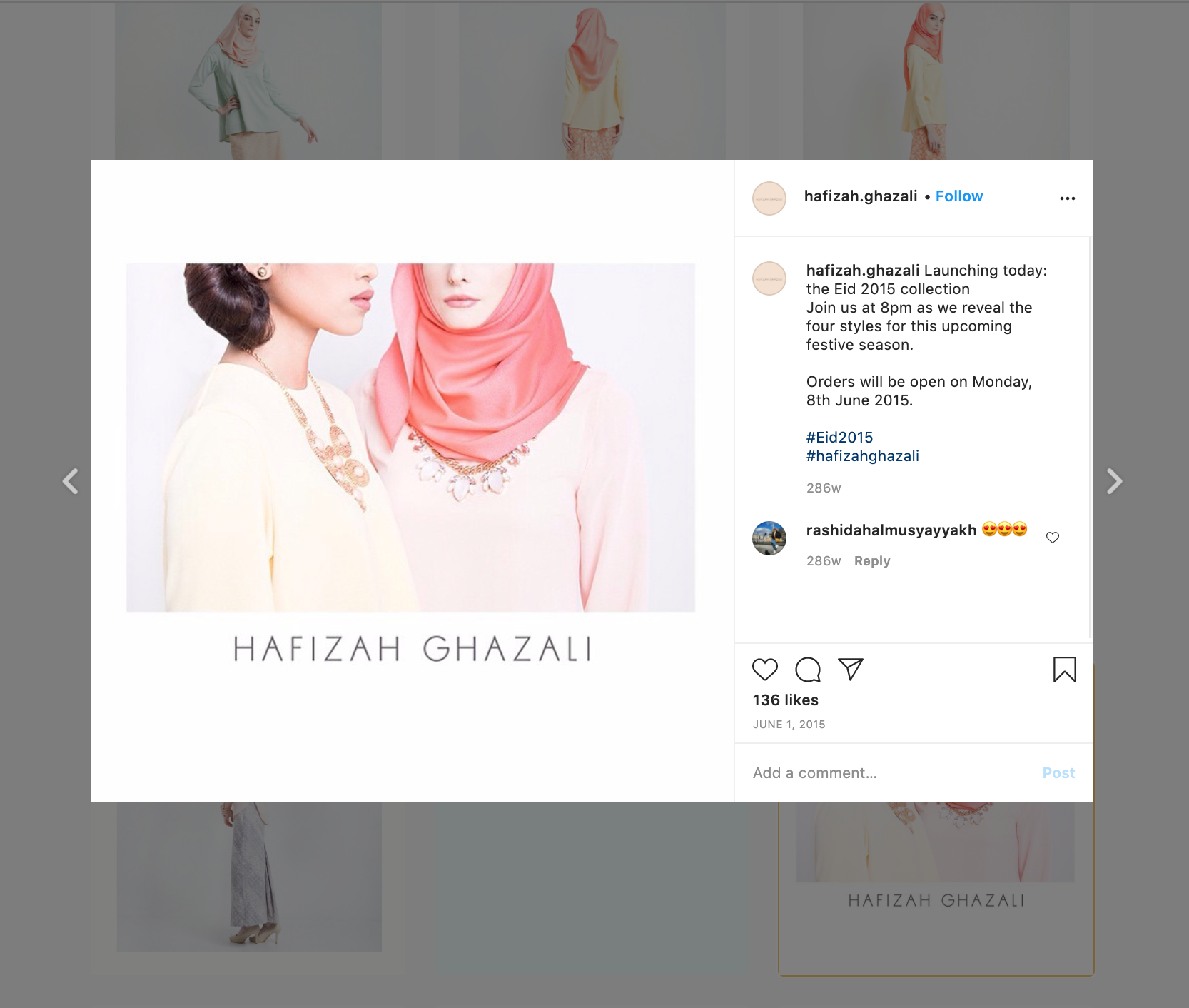View the 136 likes list
The height and width of the screenshot is (1008, 1189).
point(785,700)
